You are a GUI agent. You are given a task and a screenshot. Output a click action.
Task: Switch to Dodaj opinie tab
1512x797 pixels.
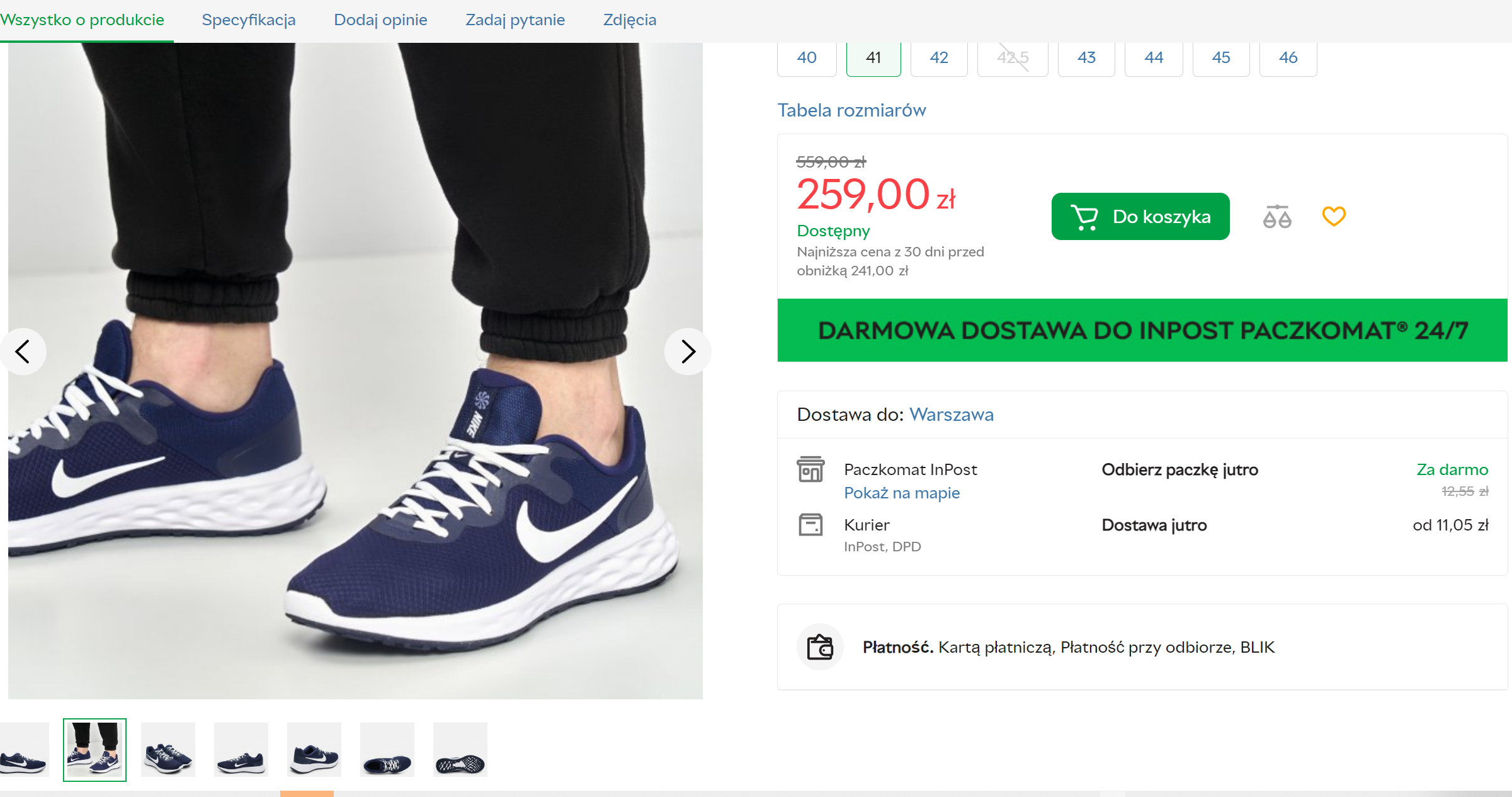380,20
